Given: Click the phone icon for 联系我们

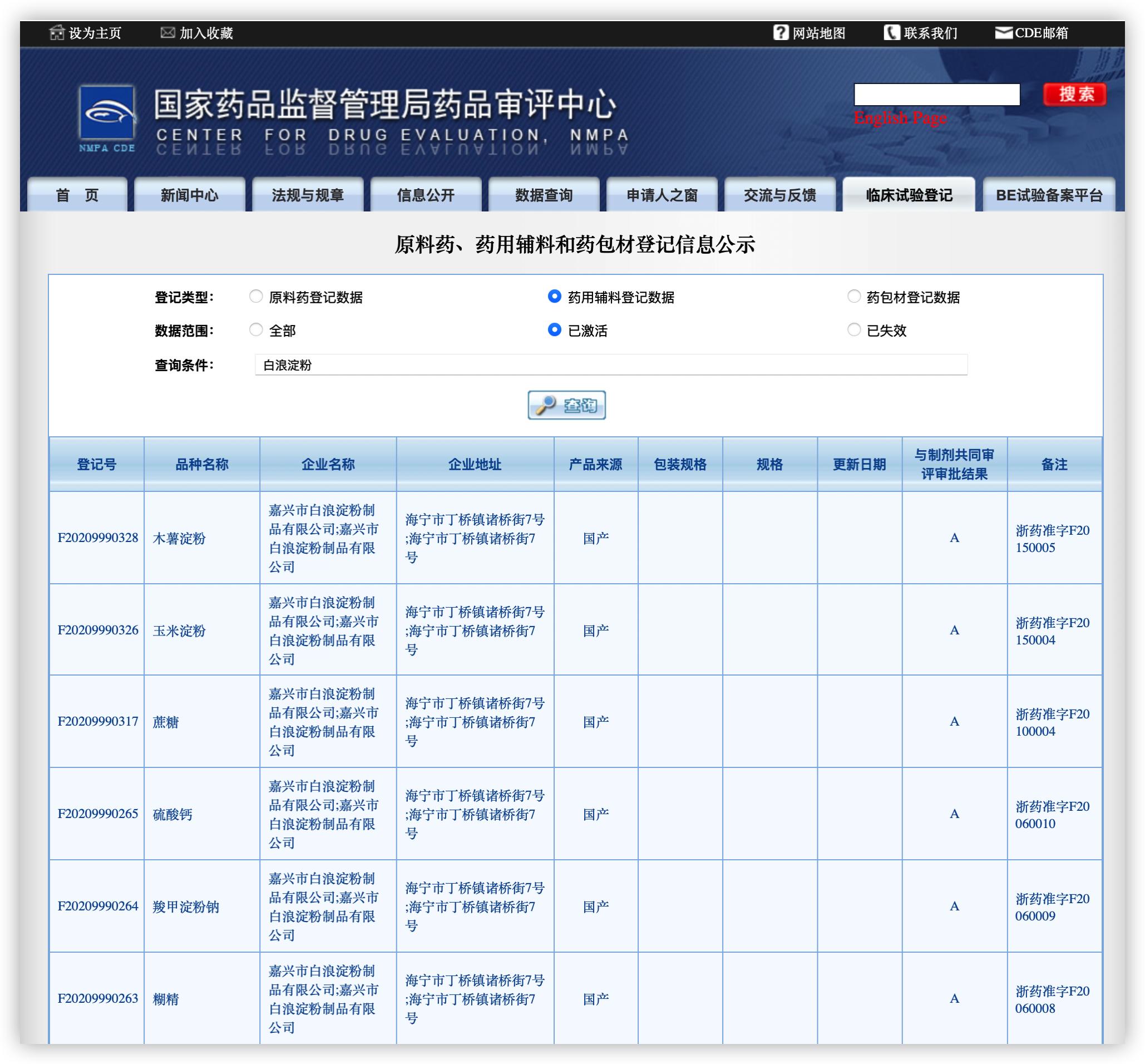Looking at the screenshot, I should click(x=891, y=33).
